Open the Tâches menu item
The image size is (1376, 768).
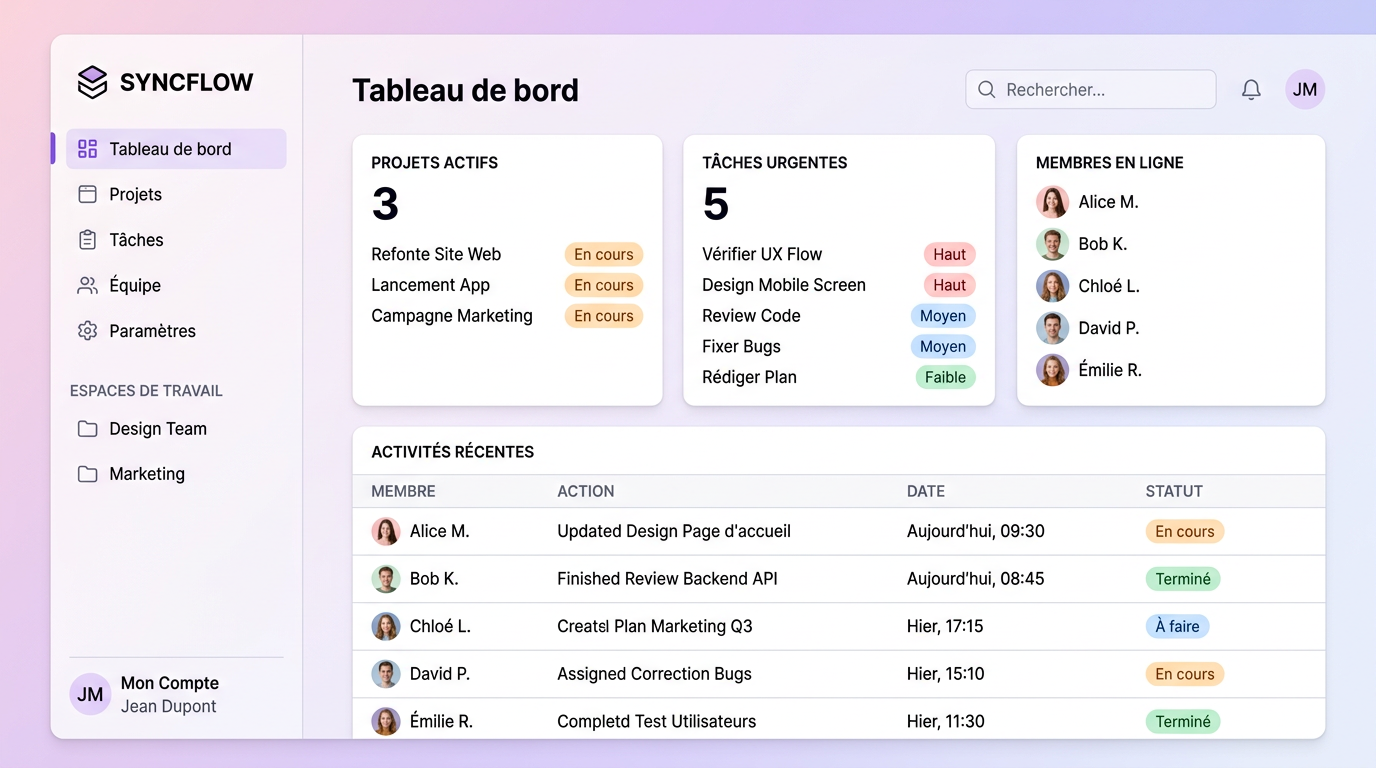tap(176, 240)
